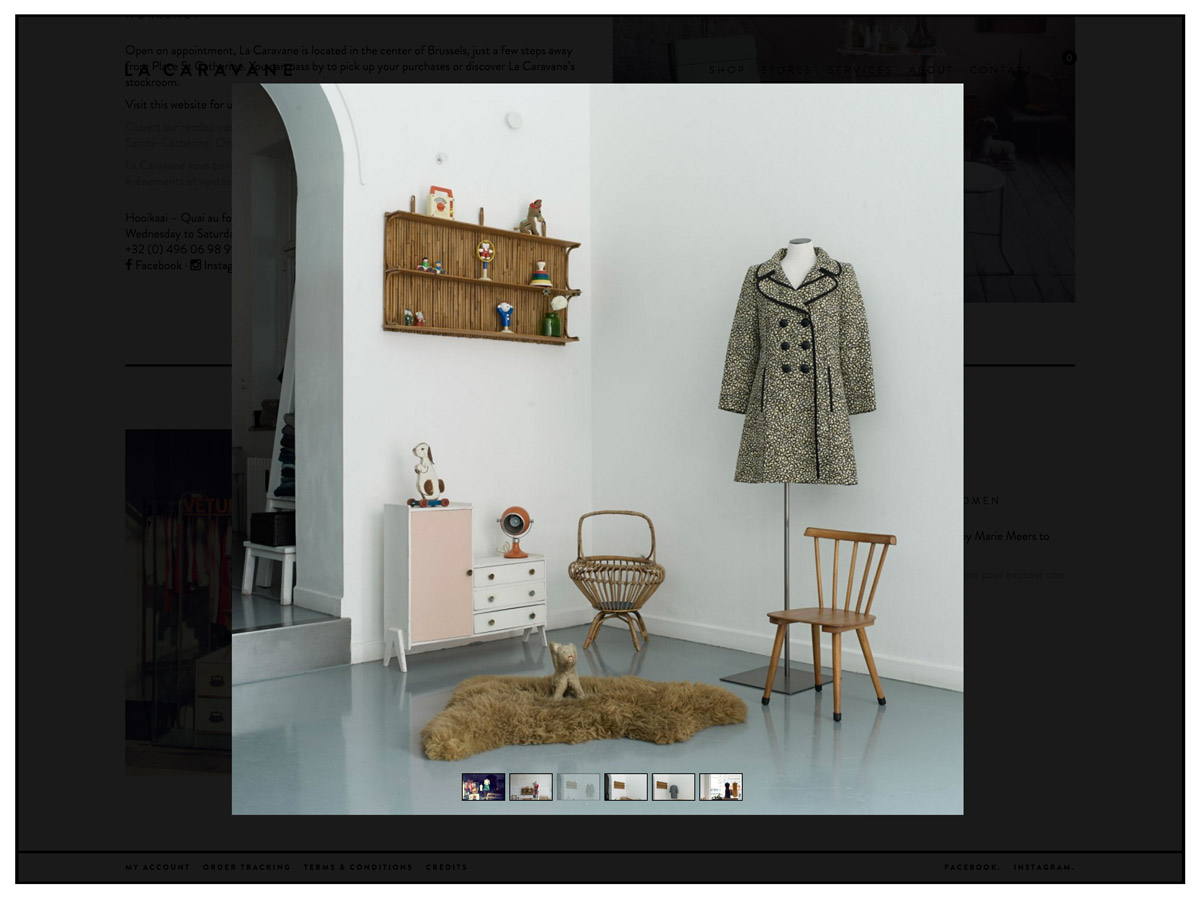Navigate to the ABOUT page

tap(931, 70)
